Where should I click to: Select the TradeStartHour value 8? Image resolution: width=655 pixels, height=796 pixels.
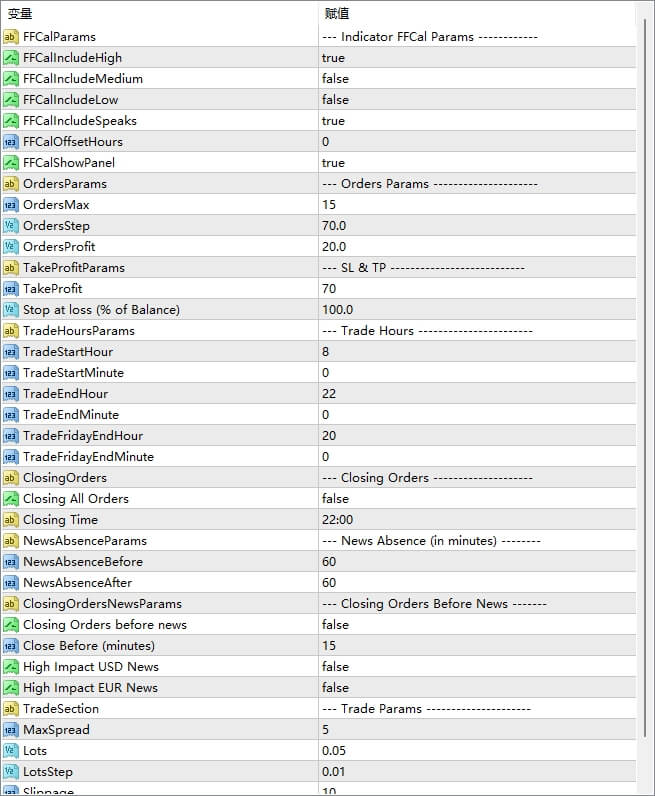tap(325, 352)
